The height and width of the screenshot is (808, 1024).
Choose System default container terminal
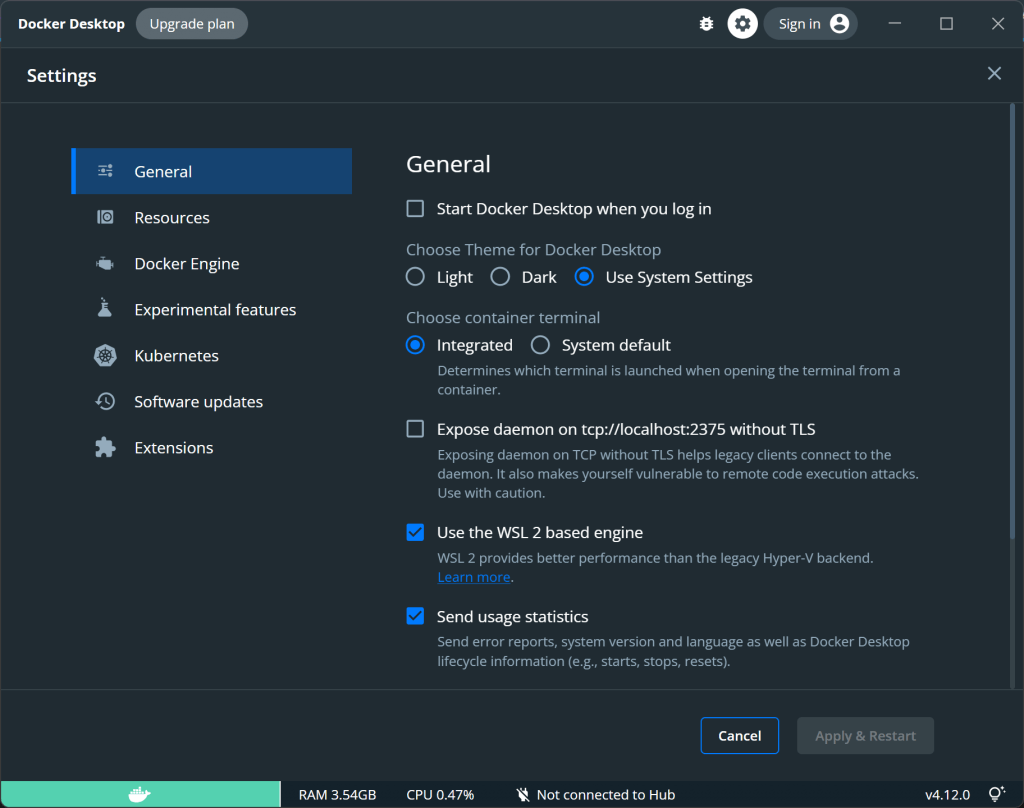[x=540, y=344]
